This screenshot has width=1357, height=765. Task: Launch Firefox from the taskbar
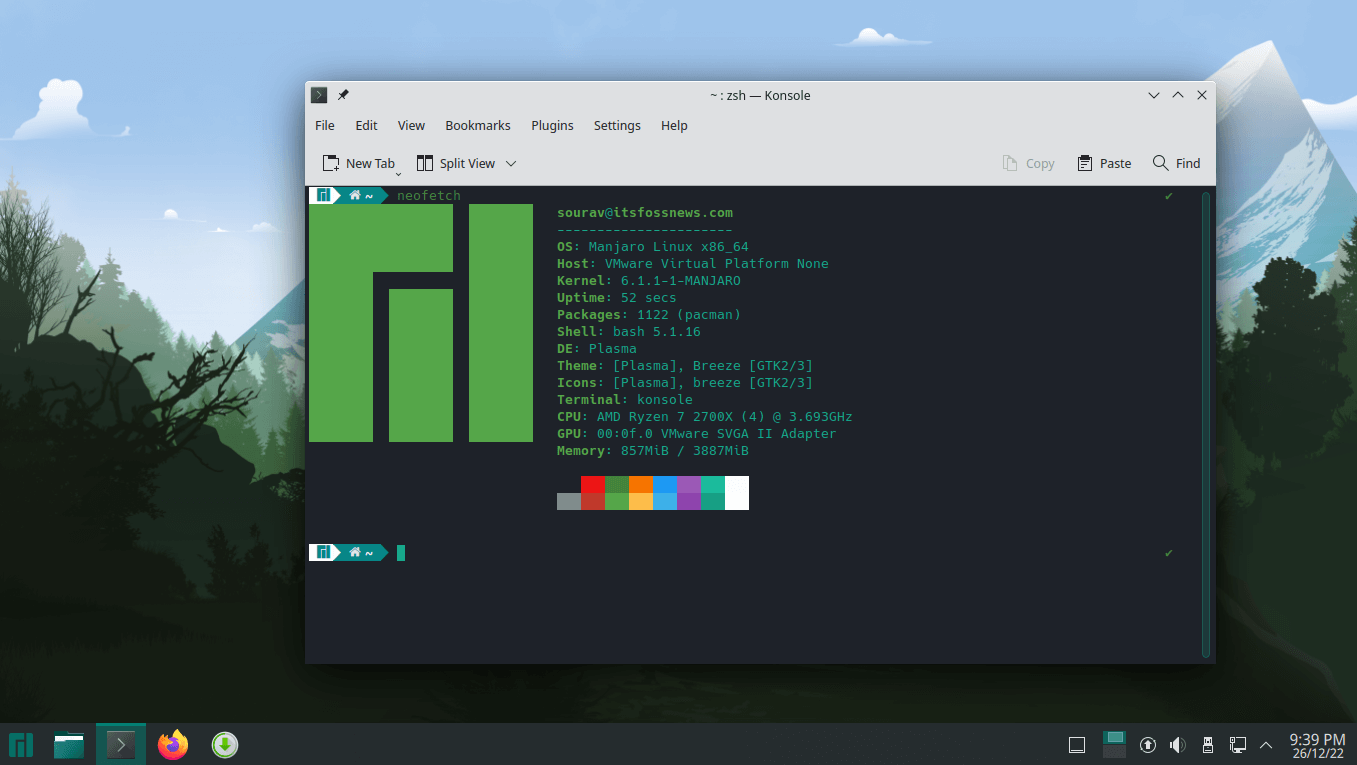pyautogui.click(x=172, y=744)
